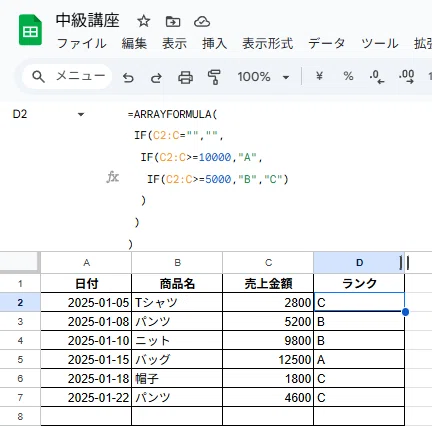
Task: Select the cell Tシャツ
Action: pos(177,303)
